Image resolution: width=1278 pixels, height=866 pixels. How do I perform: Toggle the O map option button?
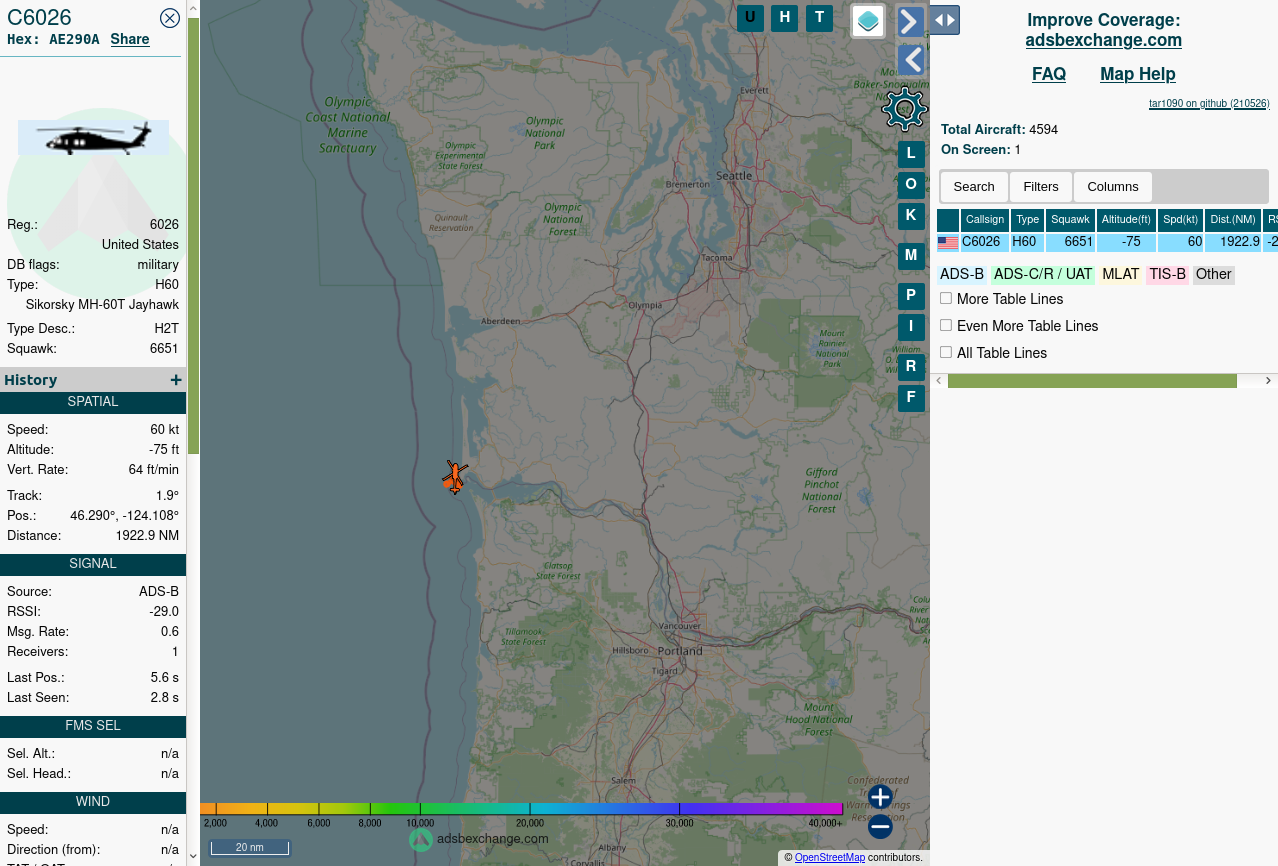coord(911,185)
